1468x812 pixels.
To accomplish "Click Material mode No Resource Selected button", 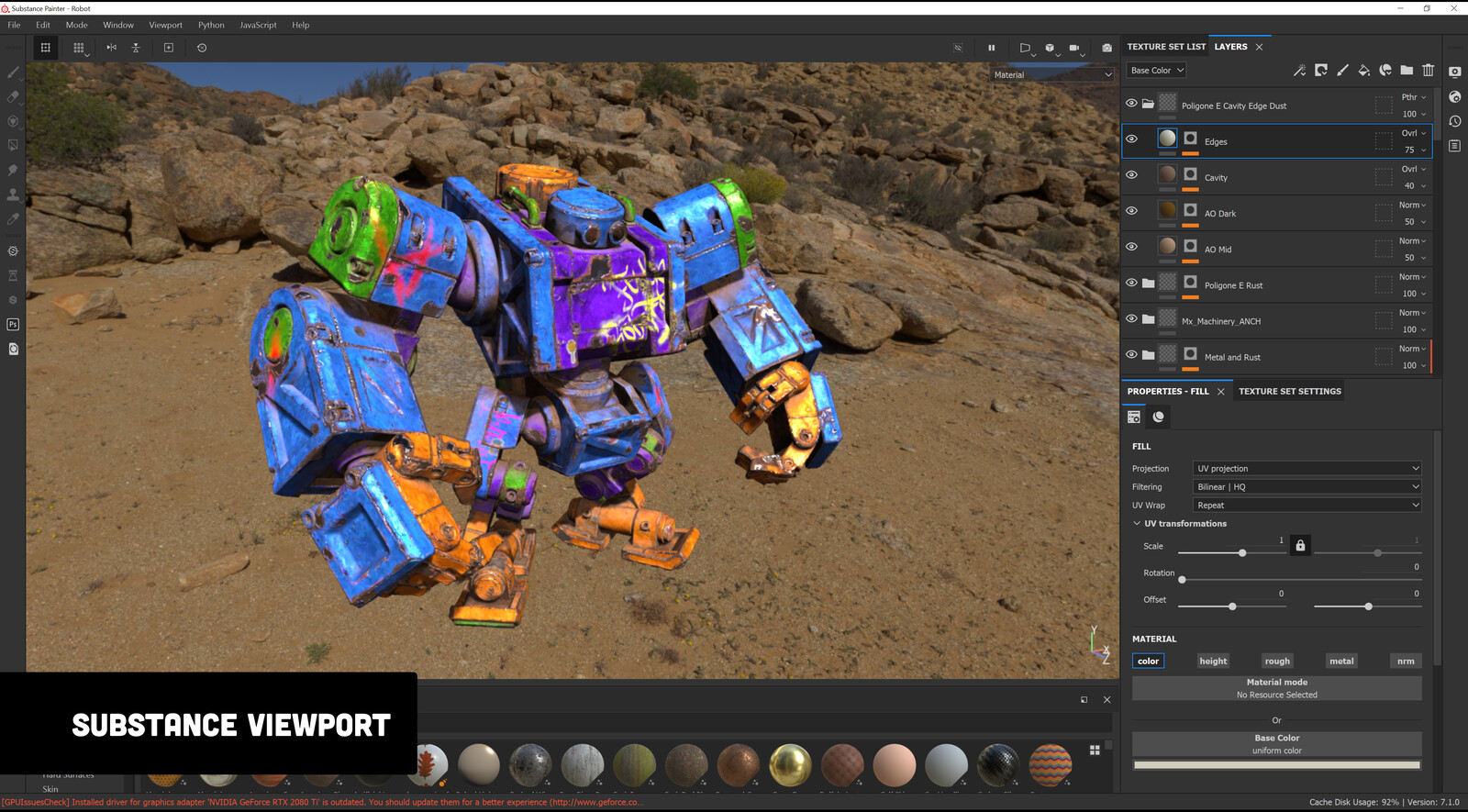I will (1276, 688).
